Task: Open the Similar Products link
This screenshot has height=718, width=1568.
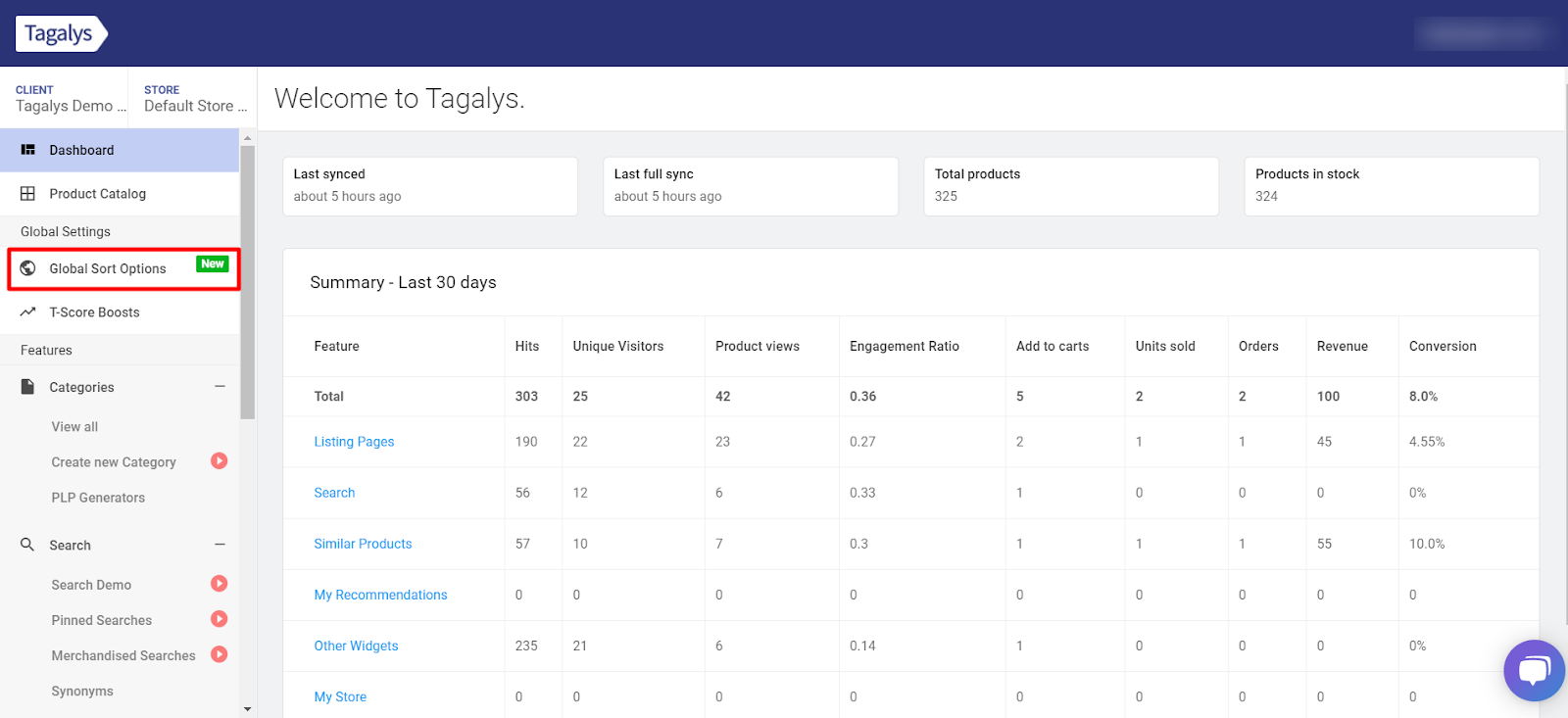Action: coord(363,544)
